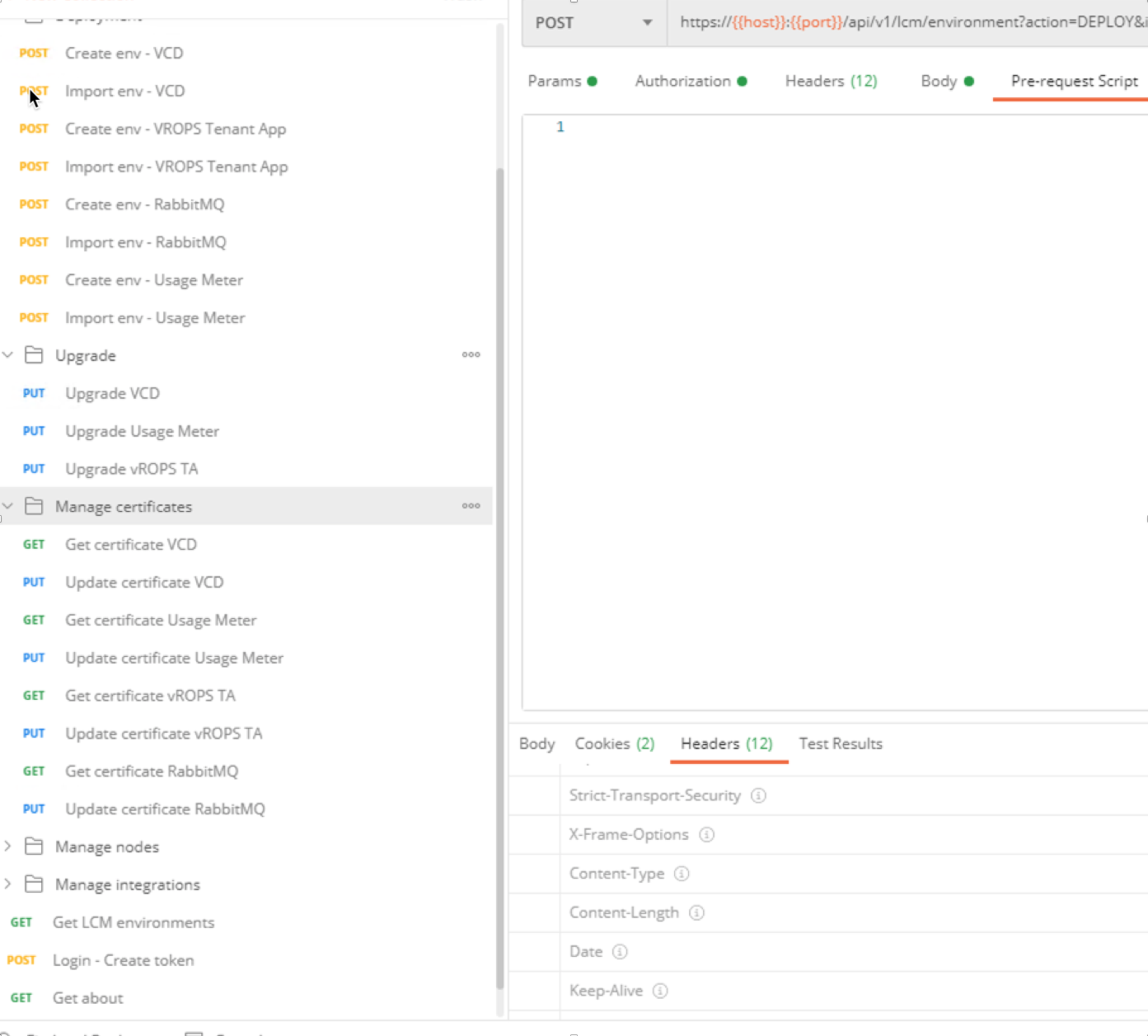This screenshot has height=1036, width=1148.
Task: Click info icon next to Content-Type
Action: [x=682, y=874]
